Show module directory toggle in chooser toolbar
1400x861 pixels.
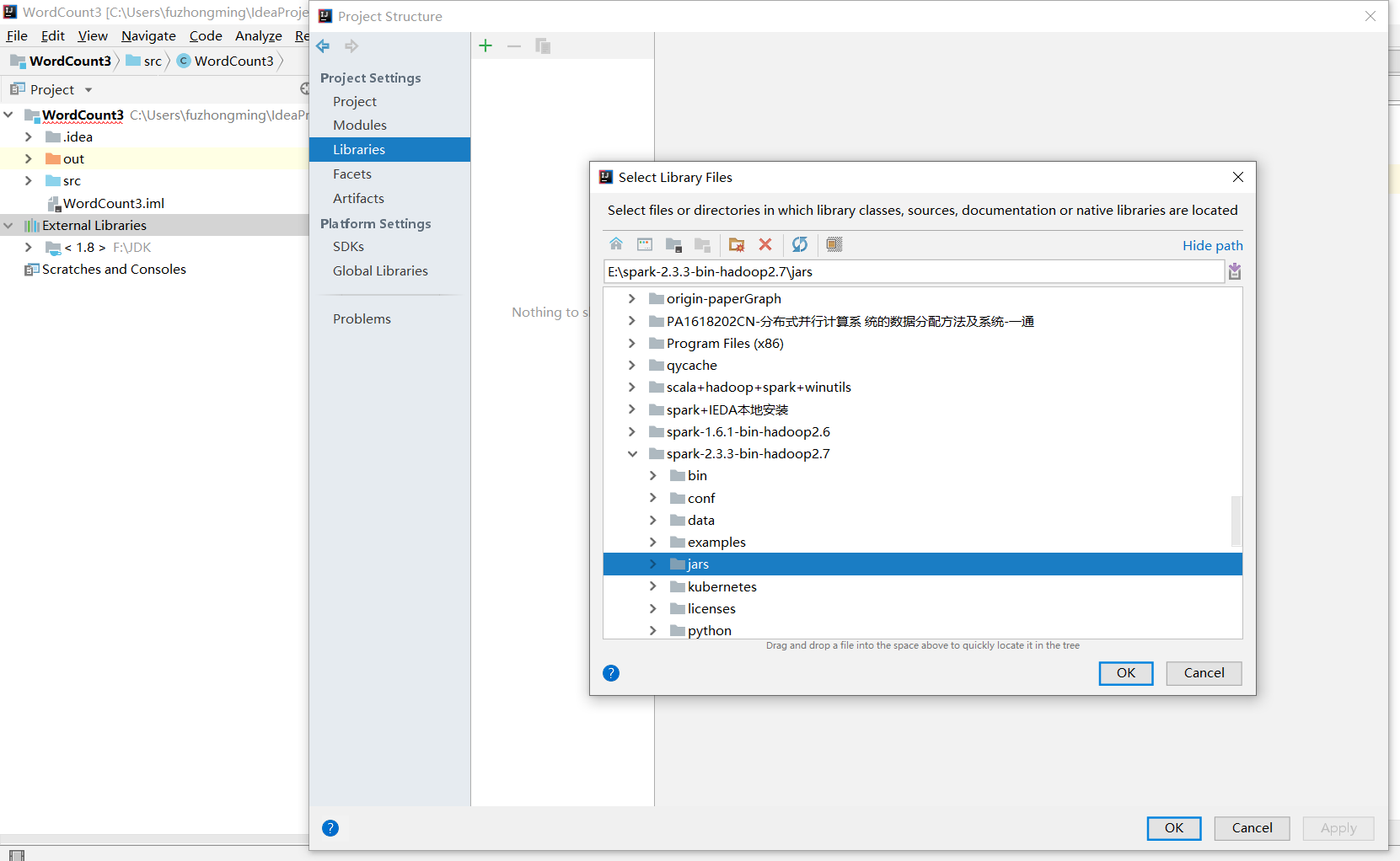(x=673, y=244)
